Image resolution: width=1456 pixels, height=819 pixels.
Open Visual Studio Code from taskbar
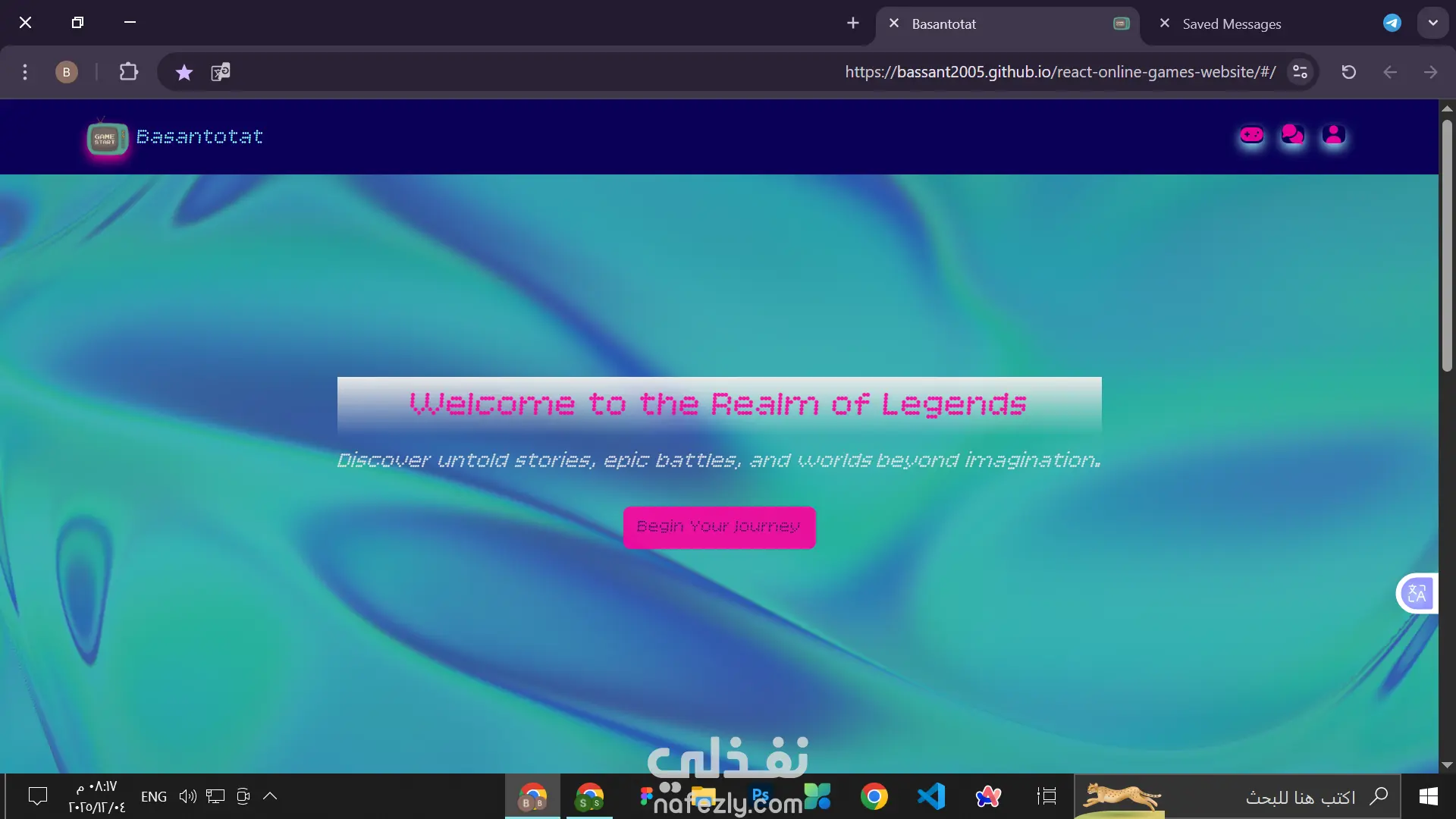coord(931,796)
